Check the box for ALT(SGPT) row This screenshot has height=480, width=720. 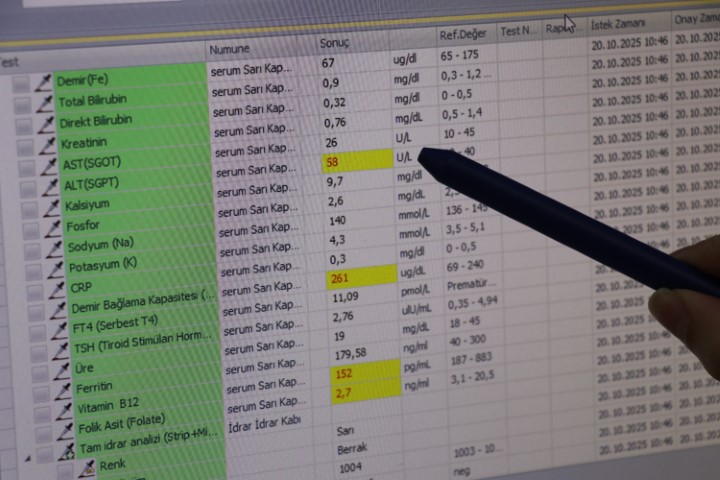click(x=25, y=187)
